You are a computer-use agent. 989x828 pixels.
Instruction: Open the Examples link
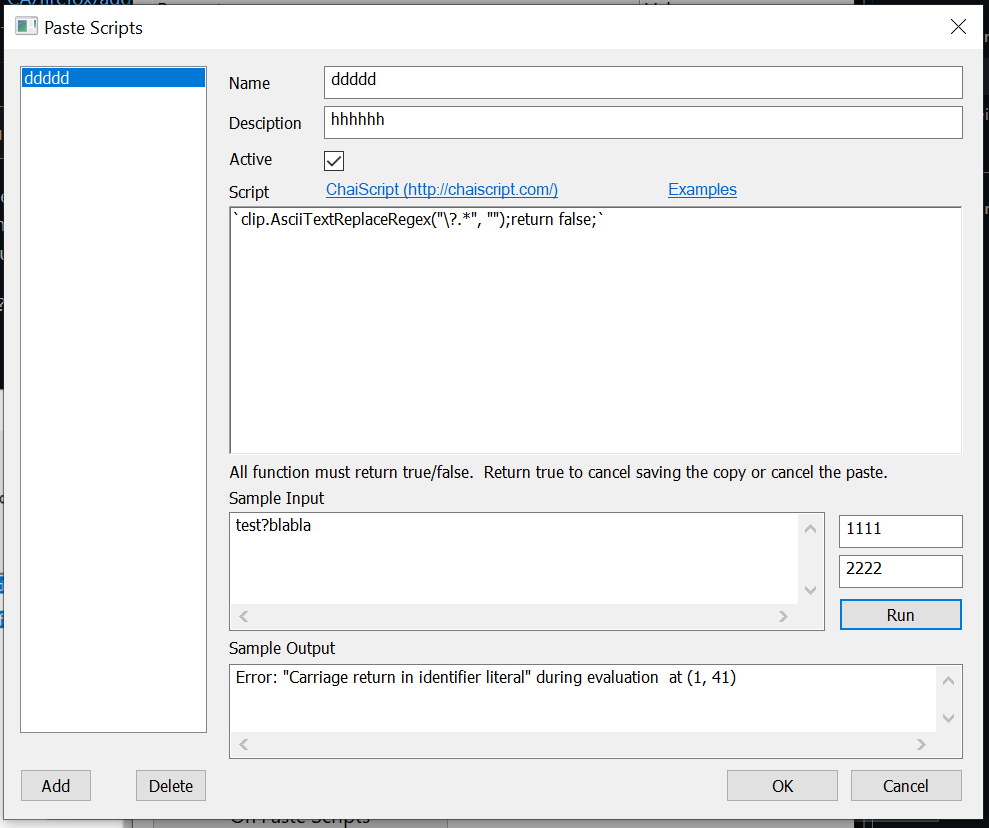(x=702, y=190)
